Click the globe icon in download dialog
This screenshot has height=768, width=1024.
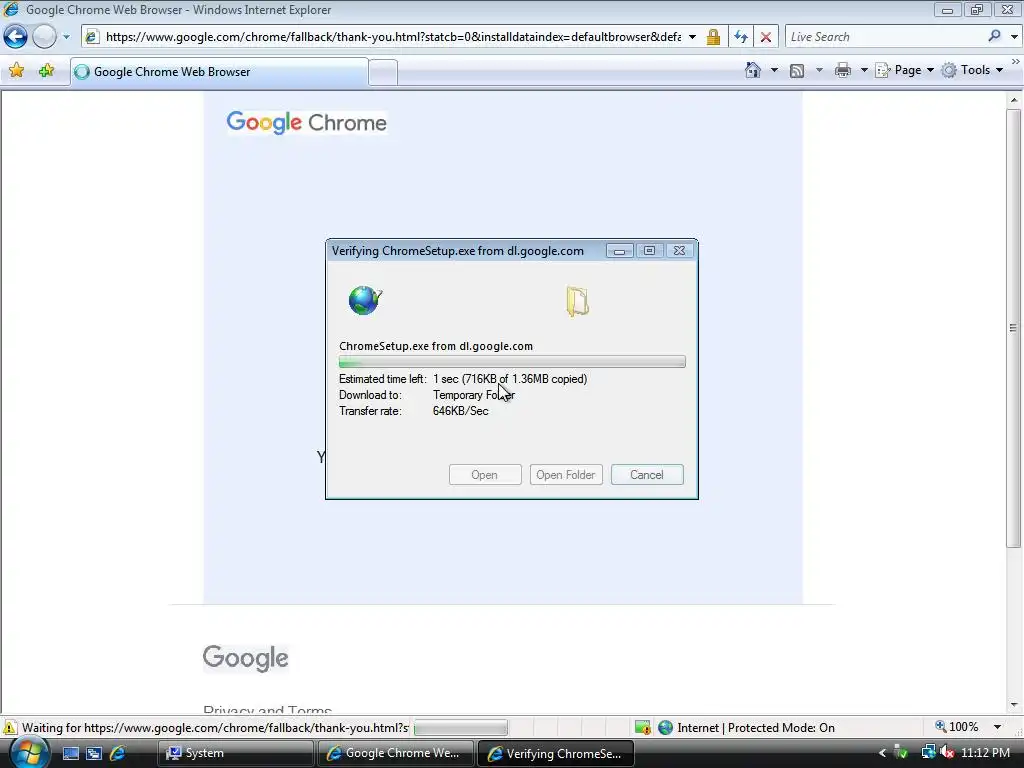pyautogui.click(x=364, y=300)
